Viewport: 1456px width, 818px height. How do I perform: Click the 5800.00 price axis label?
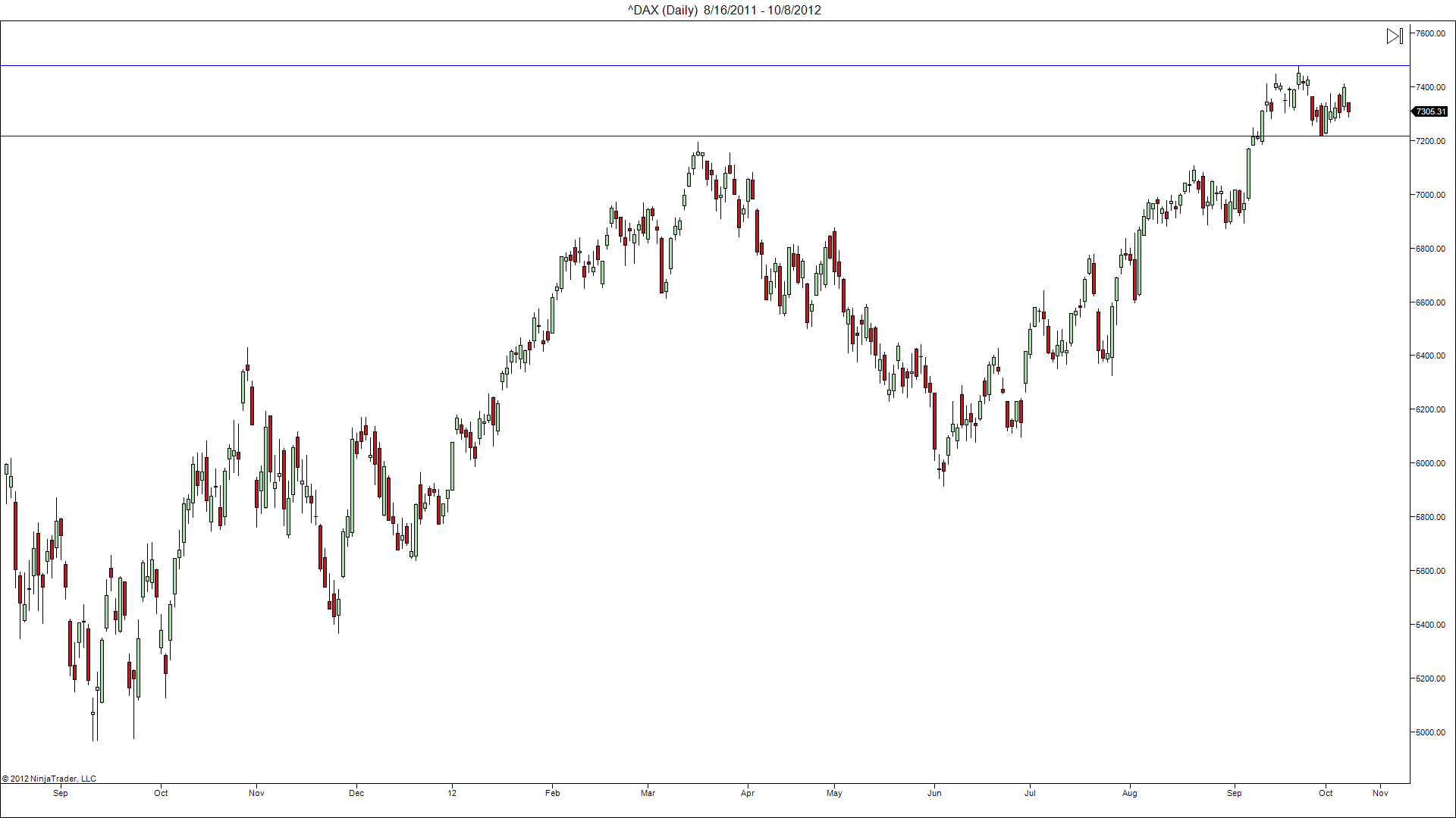(1430, 517)
